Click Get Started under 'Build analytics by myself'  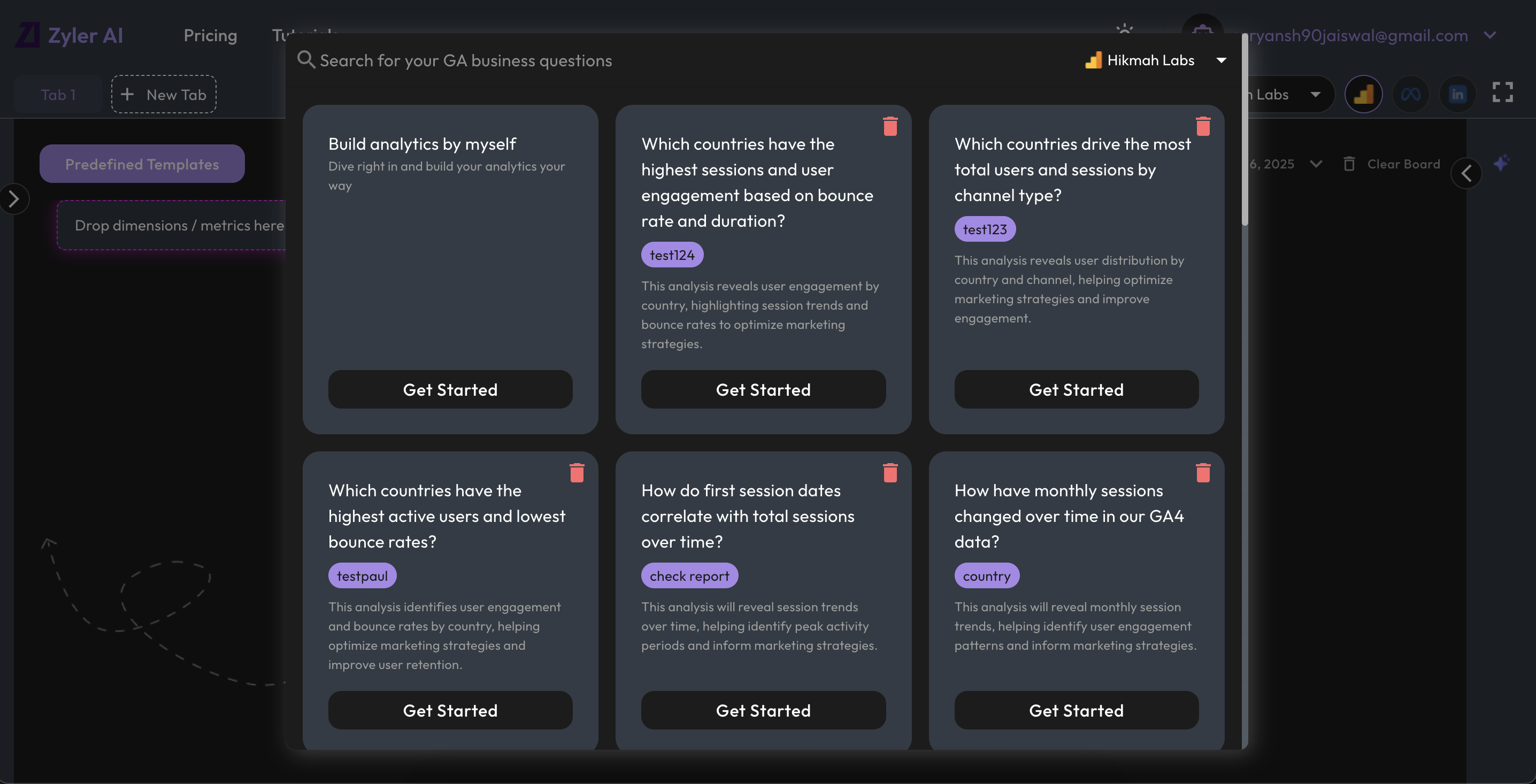(x=450, y=389)
